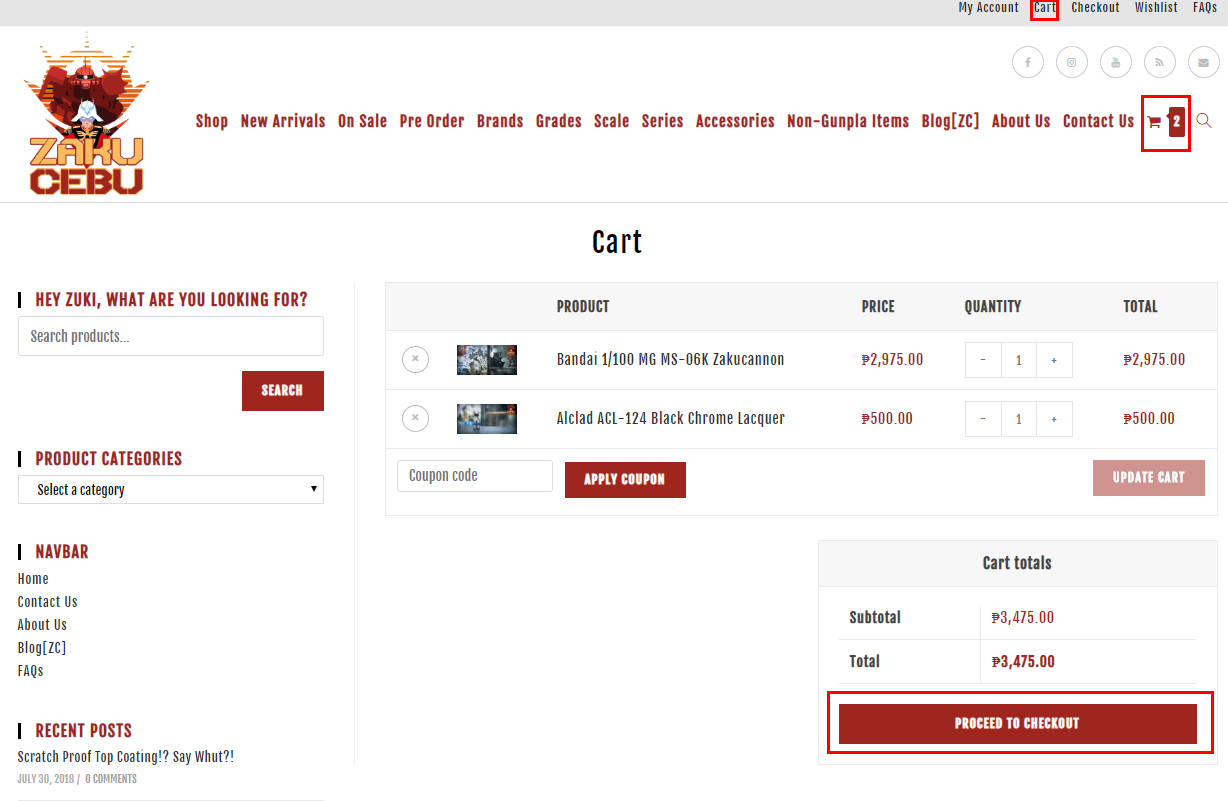Image resolution: width=1228 pixels, height=801 pixels.
Task: Open the Scale menu
Action: [x=612, y=121]
